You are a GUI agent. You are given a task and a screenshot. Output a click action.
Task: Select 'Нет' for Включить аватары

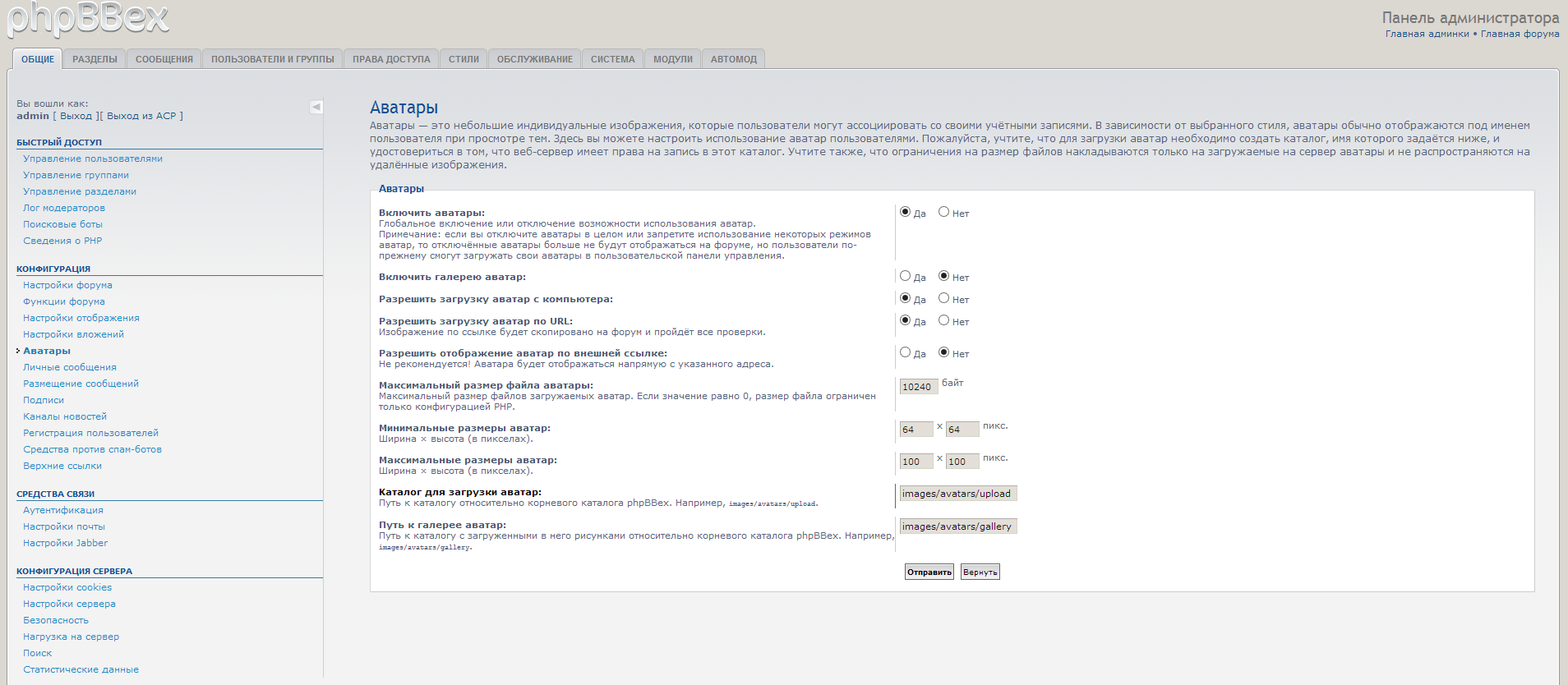coord(943,212)
